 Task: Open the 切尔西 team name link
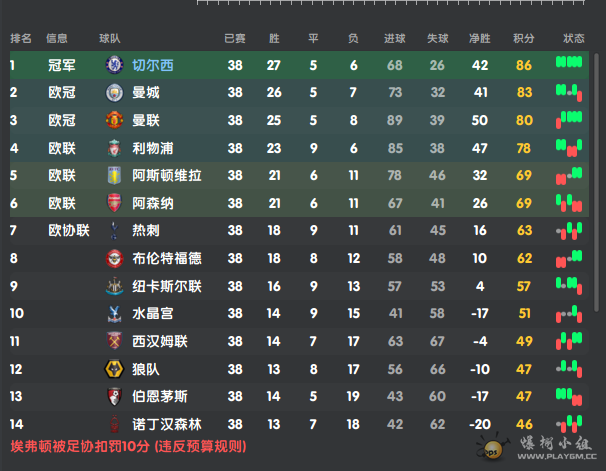click(x=153, y=65)
